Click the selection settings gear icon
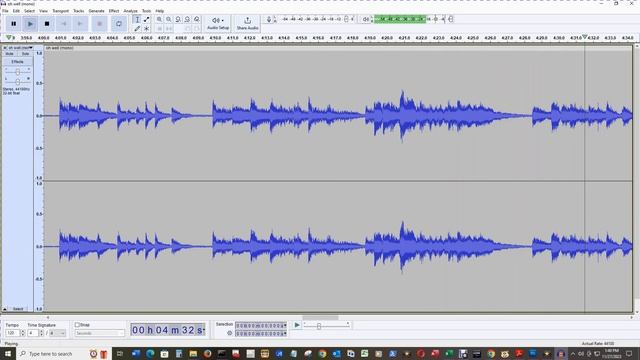The height and width of the screenshot is (360, 640). tap(229, 333)
